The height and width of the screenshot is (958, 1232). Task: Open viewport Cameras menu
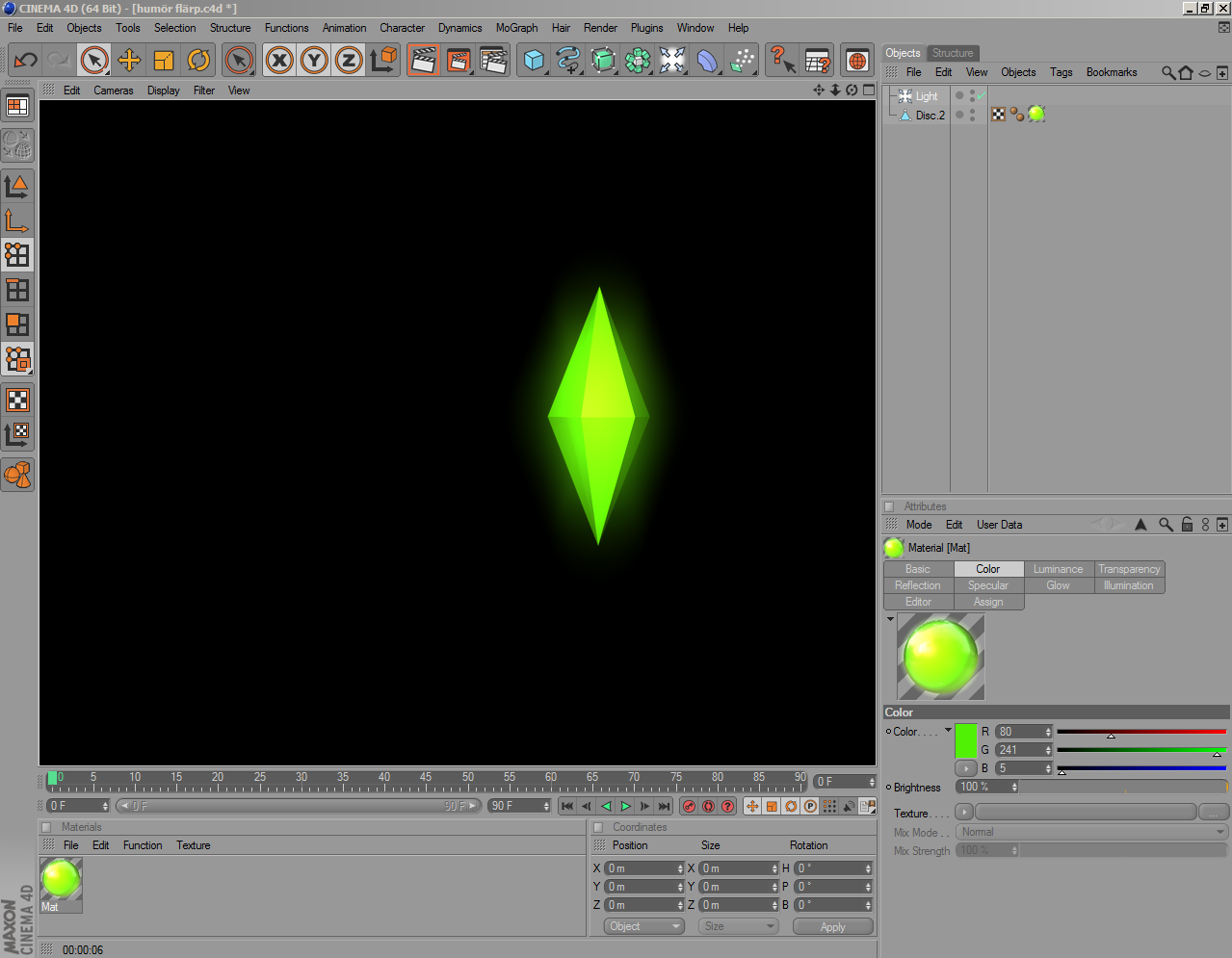(x=114, y=91)
